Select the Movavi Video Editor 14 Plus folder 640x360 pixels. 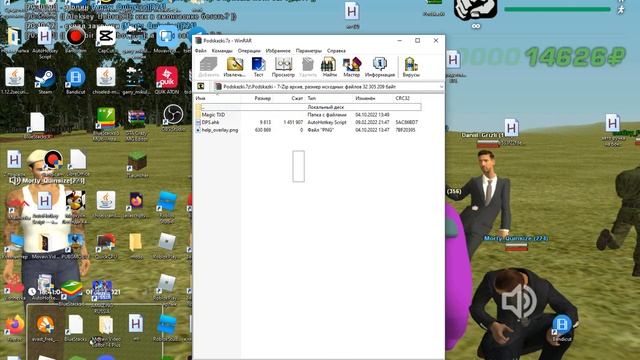106,331
